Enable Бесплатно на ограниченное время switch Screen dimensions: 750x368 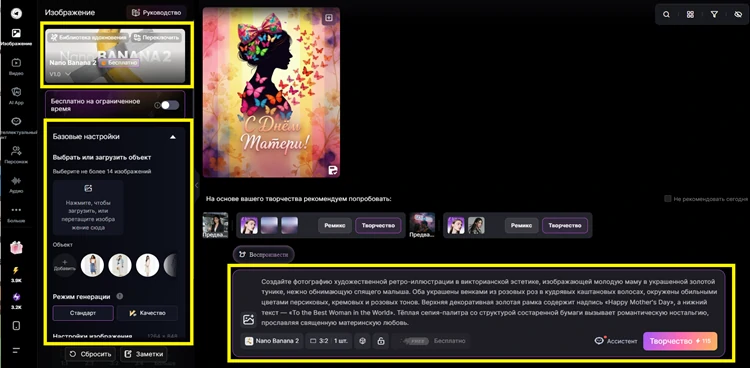point(170,105)
